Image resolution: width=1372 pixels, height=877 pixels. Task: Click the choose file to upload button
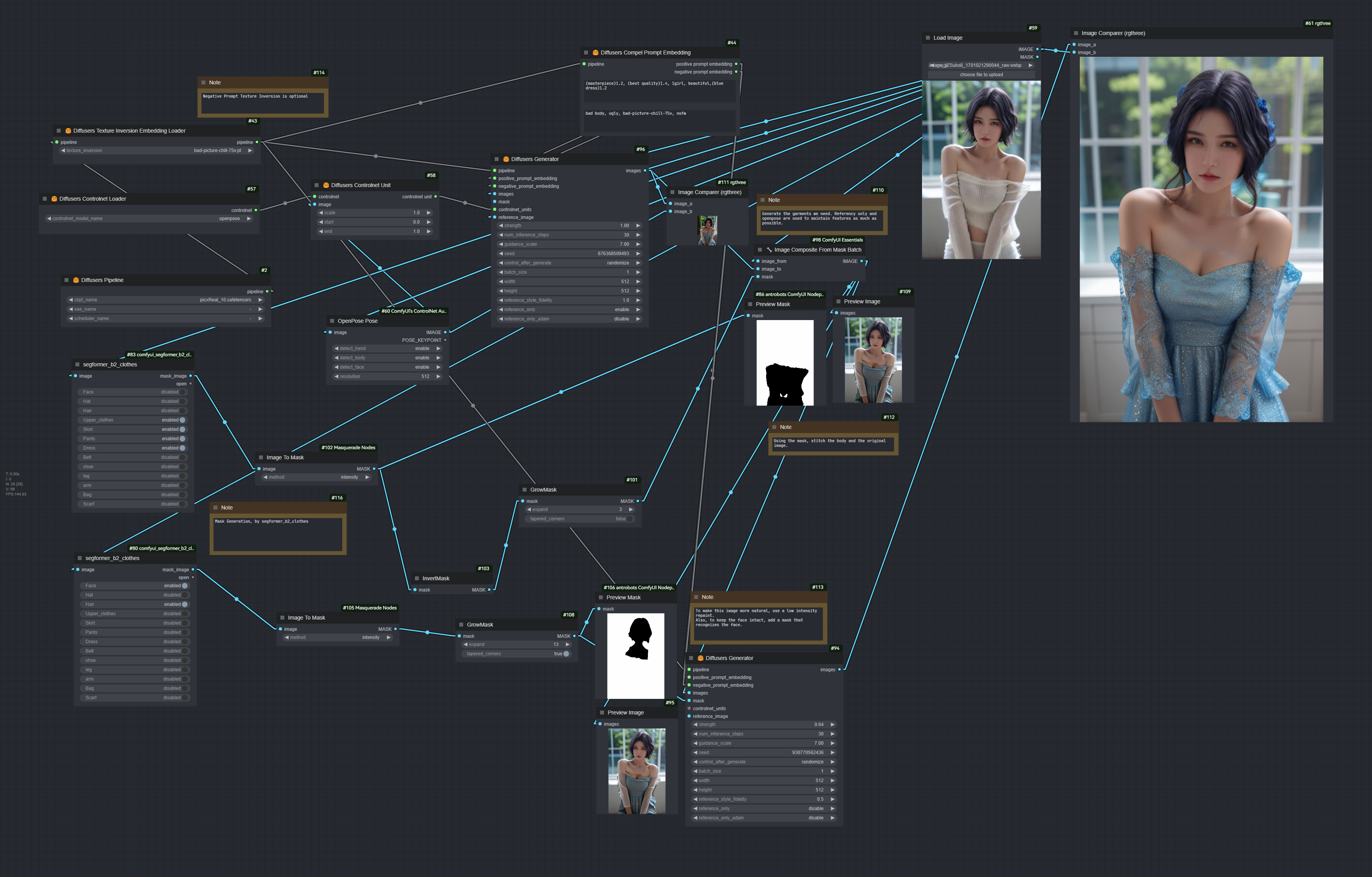point(981,75)
